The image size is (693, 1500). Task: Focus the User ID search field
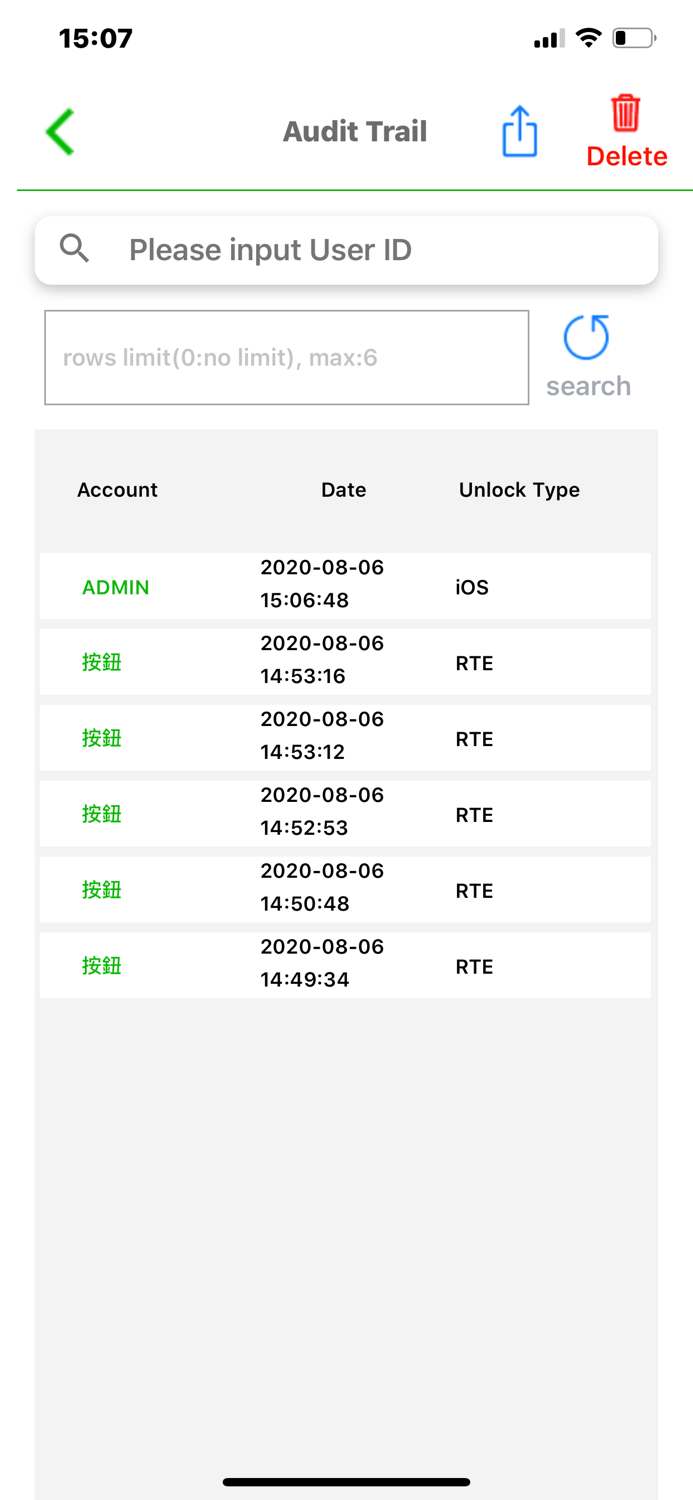pos(380,250)
